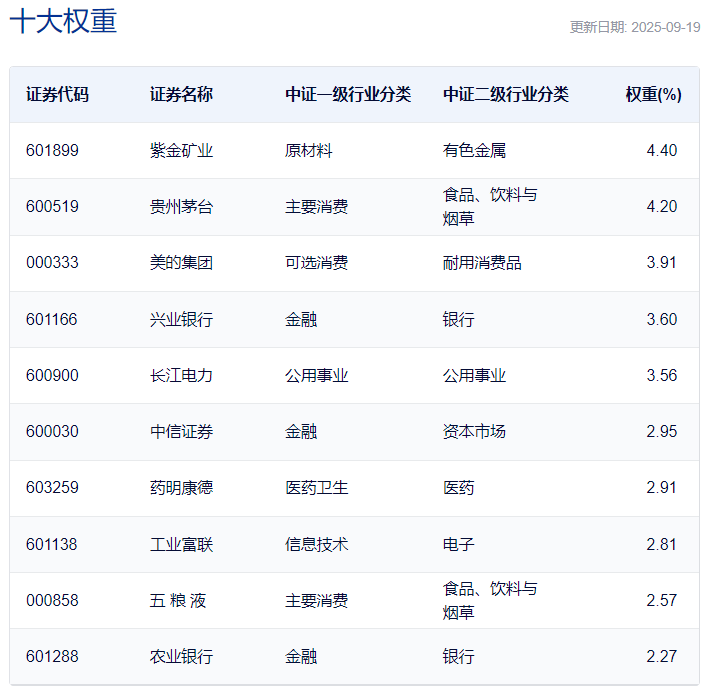
Task: Select the security code 600900
Action: [x=52, y=375]
